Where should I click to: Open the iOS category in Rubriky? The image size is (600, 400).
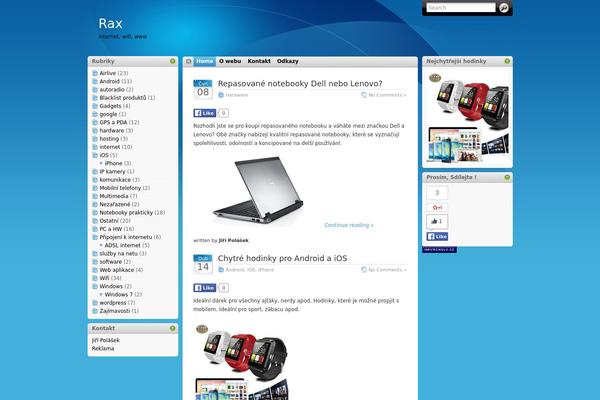pyautogui.click(x=104, y=155)
